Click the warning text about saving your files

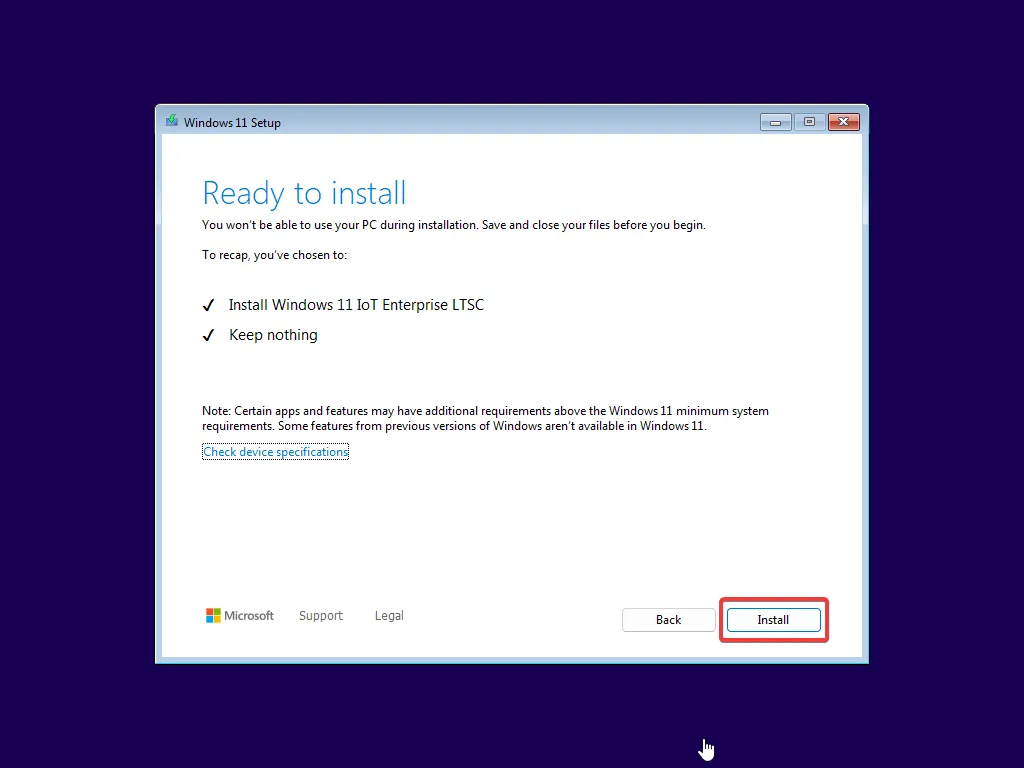pos(453,225)
